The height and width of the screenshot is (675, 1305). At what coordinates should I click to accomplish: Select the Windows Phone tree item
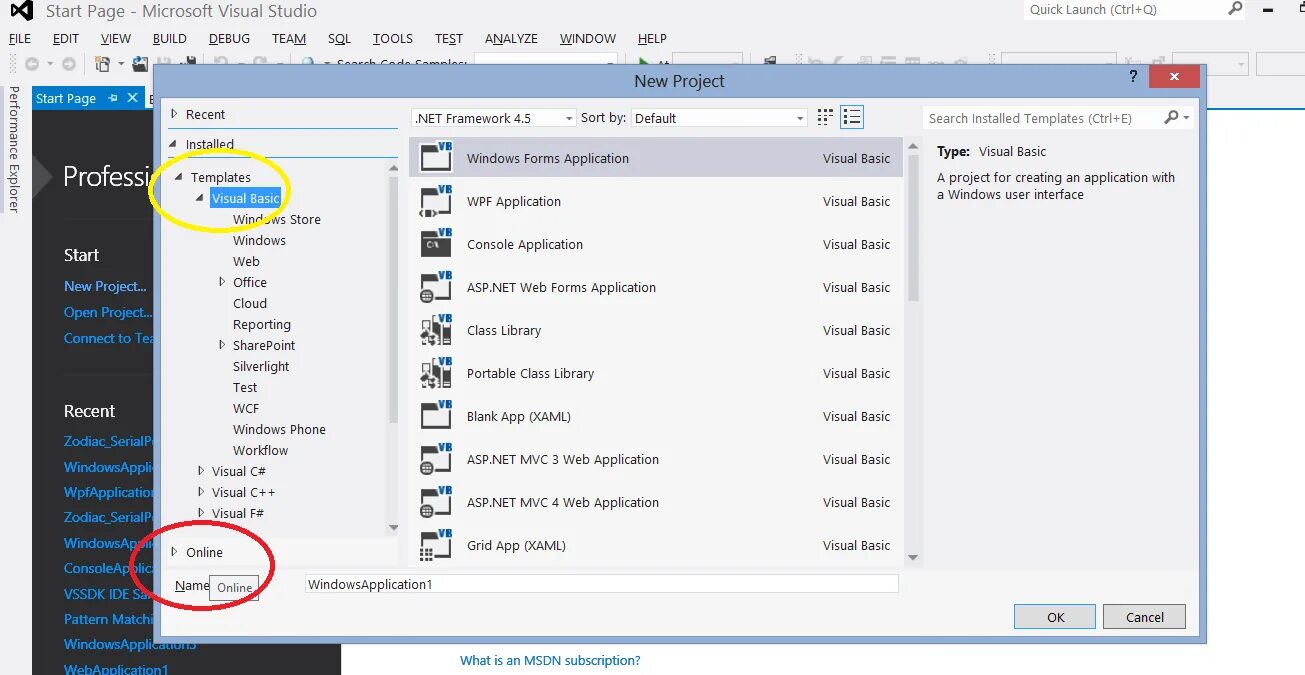point(279,429)
